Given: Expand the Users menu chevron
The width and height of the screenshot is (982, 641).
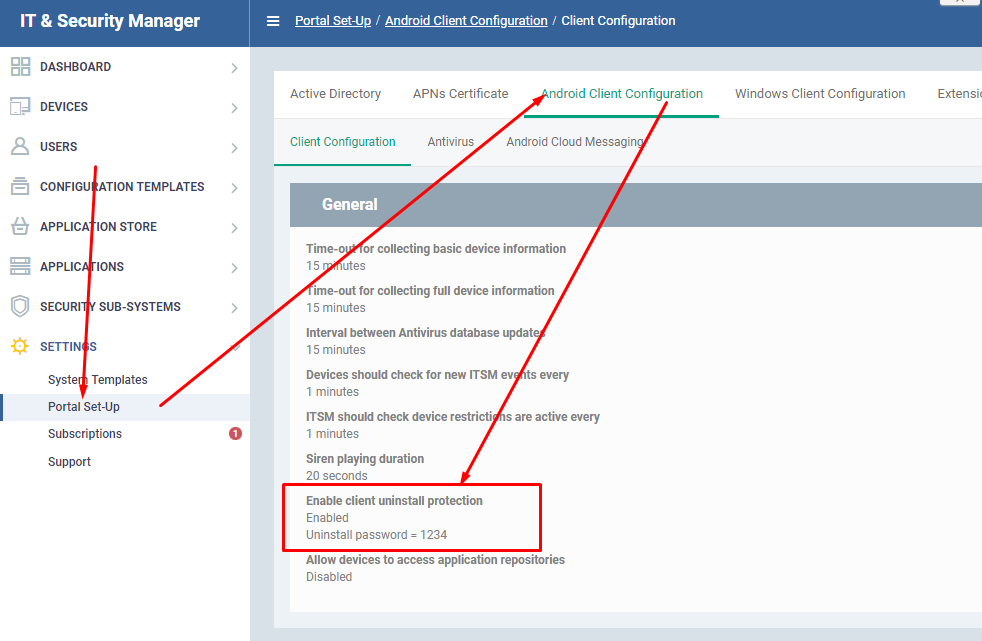Looking at the screenshot, I should point(234,148).
